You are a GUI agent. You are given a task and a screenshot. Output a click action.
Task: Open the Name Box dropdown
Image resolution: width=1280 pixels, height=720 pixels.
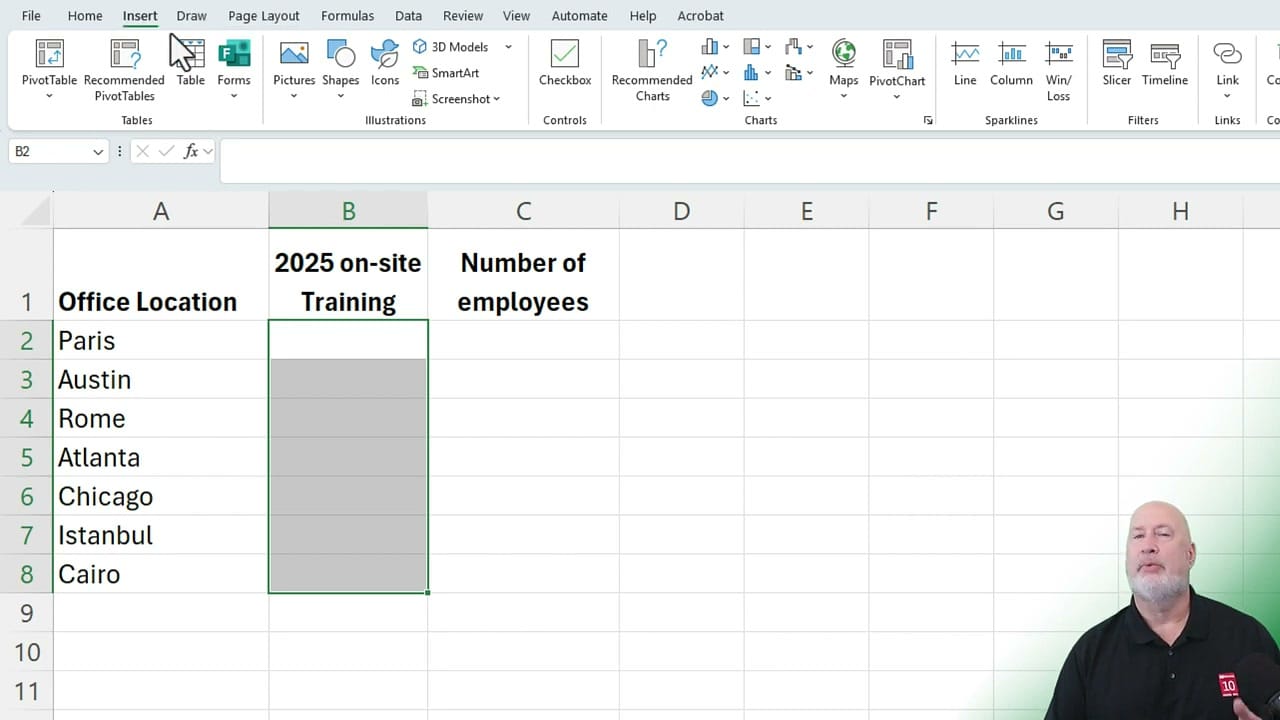pyautogui.click(x=96, y=151)
